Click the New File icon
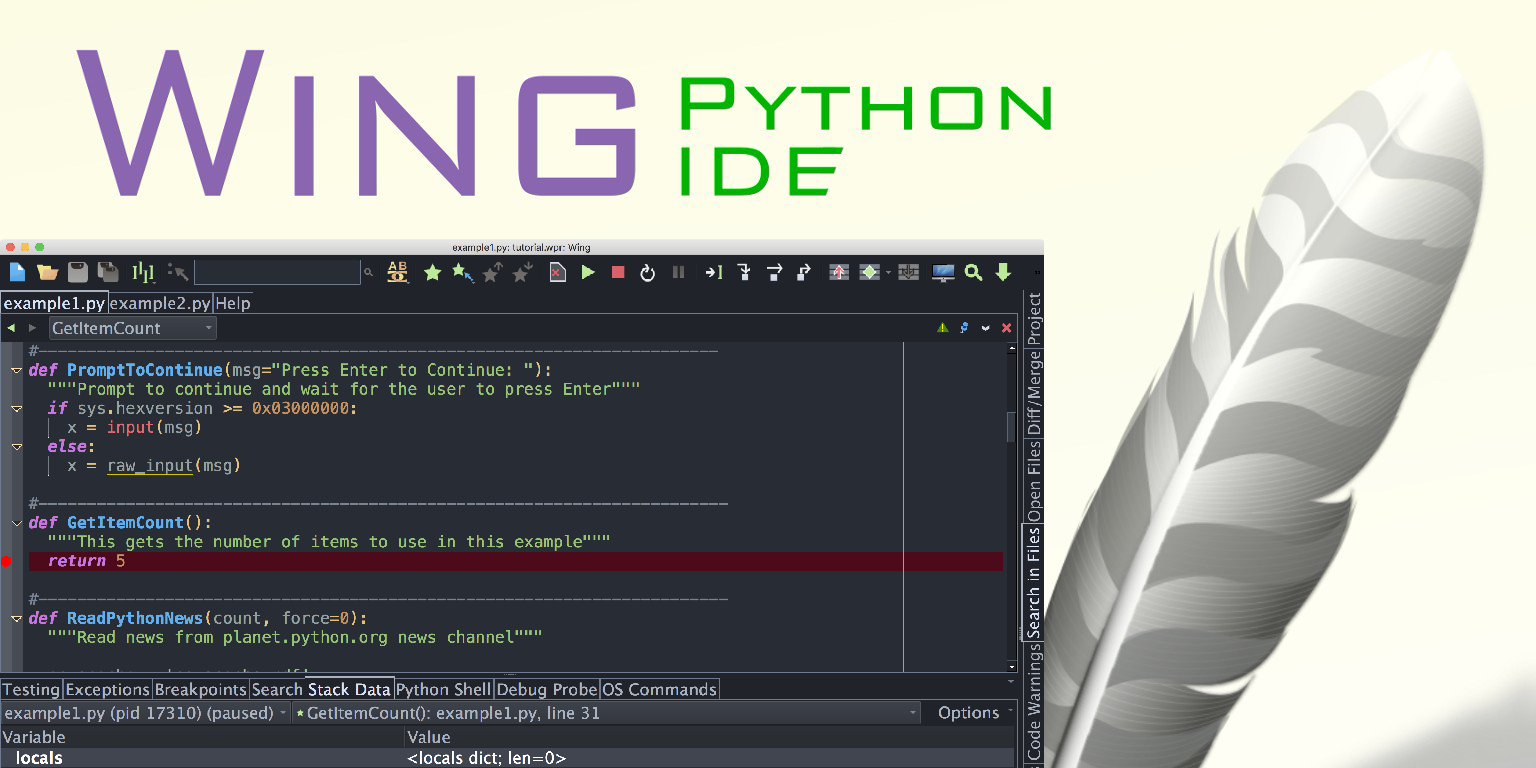1536x768 pixels. pyautogui.click(x=17, y=272)
